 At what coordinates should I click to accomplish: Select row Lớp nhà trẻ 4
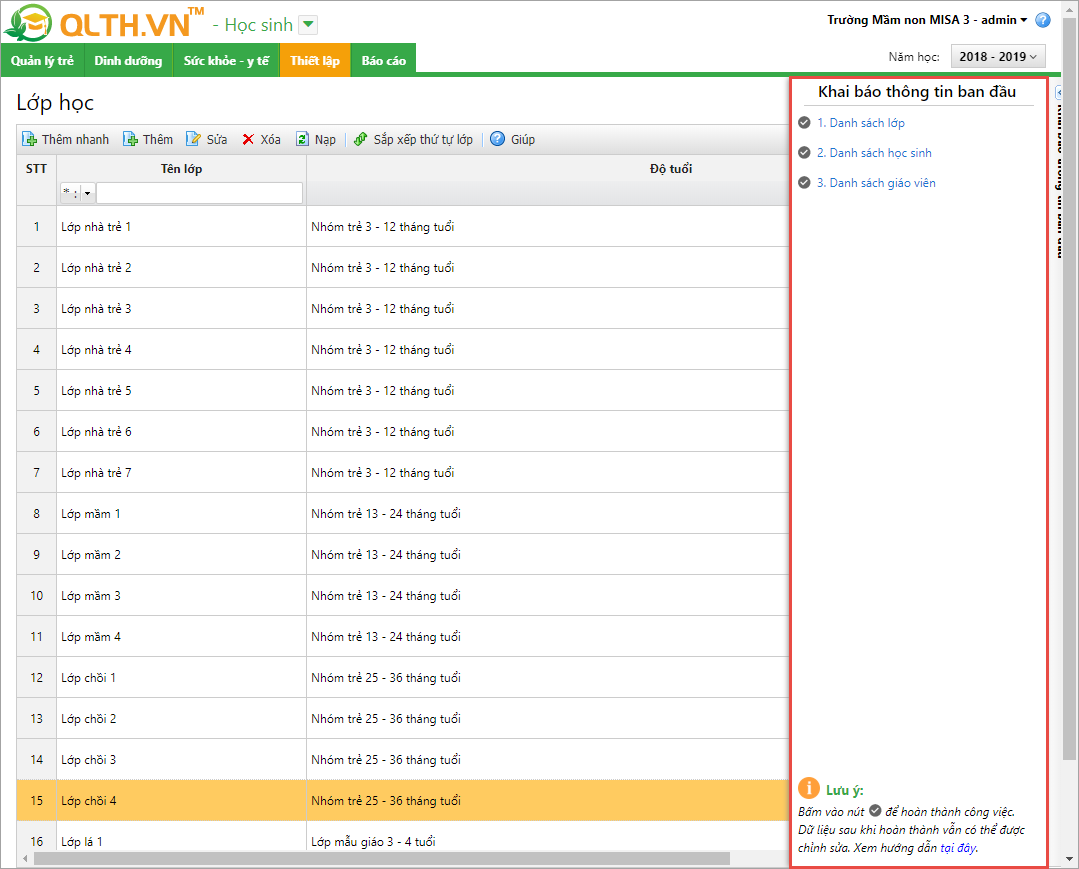(403, 350)
